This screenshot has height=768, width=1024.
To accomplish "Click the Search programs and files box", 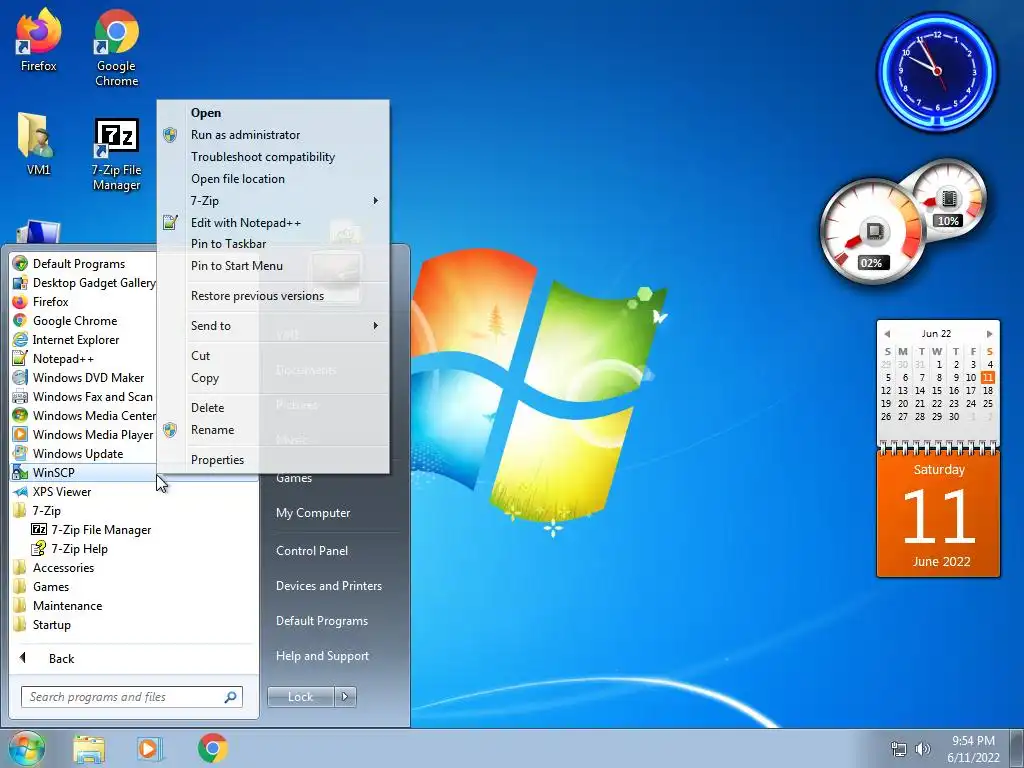I will pyautogui.click(x=132, y=697).
